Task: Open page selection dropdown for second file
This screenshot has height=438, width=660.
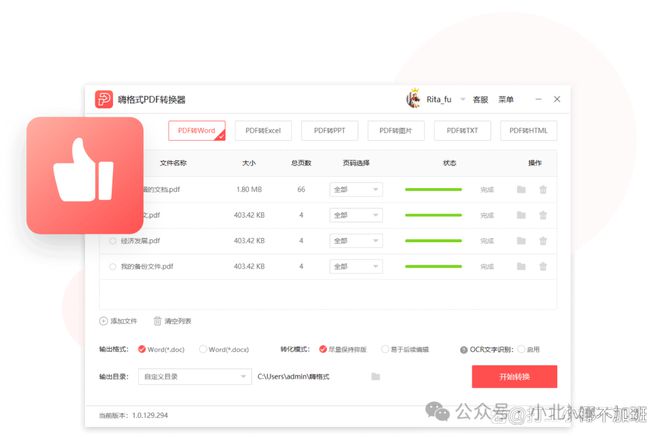Action: point(356,215)
